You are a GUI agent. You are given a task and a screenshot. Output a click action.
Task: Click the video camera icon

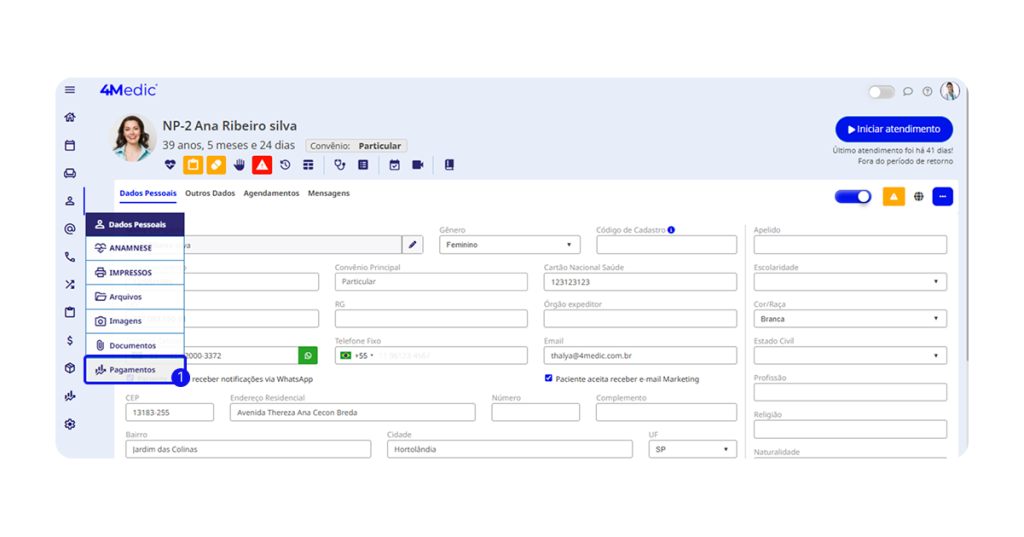click(x=418, y=165)
